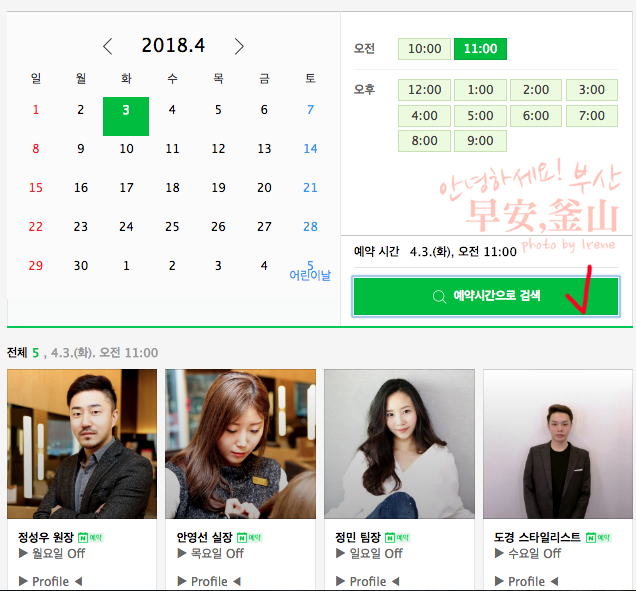Screen dimensions: 636x591
Task: Select April 25 on the calendar
Action: (172, 226)
